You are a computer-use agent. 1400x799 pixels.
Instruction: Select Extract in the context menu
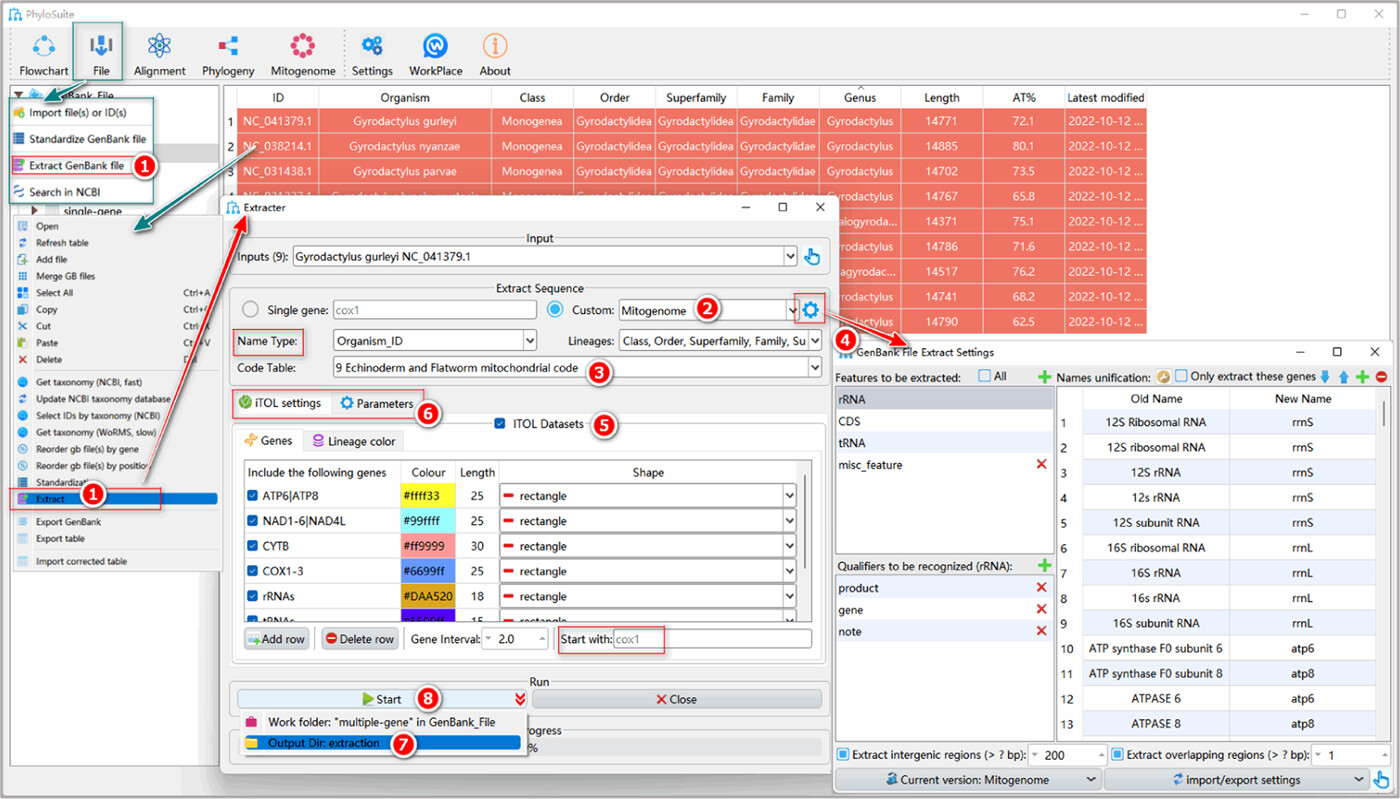(117, 498)
